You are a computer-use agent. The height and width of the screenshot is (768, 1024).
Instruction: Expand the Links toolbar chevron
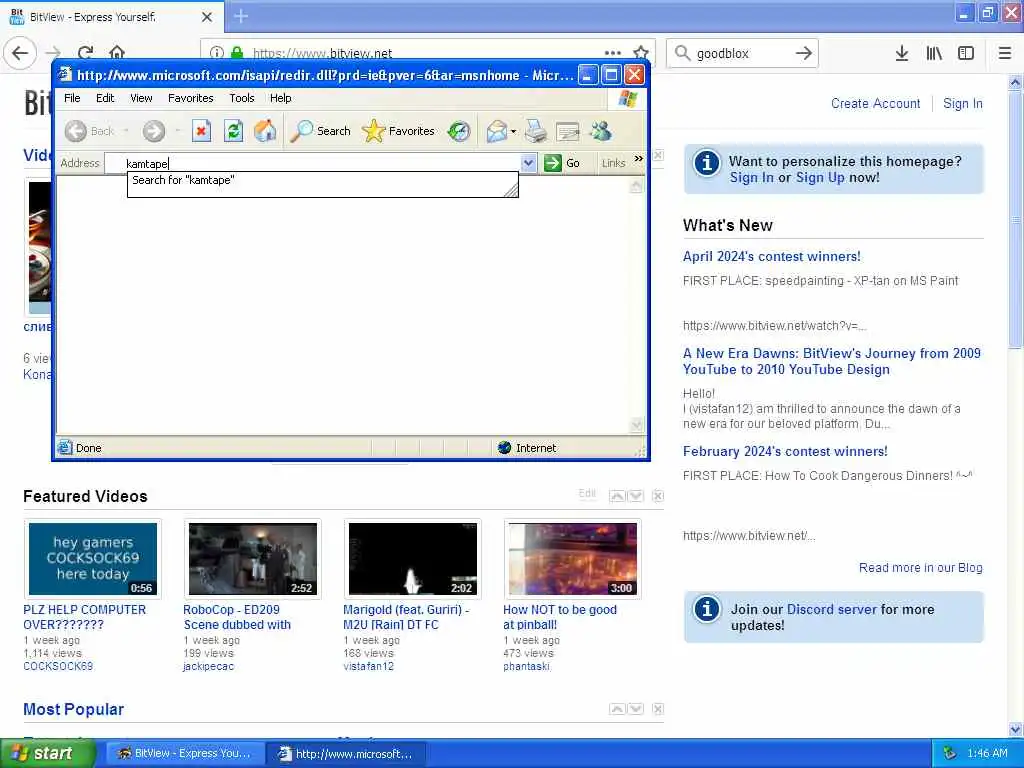click(x=638, y=159)
